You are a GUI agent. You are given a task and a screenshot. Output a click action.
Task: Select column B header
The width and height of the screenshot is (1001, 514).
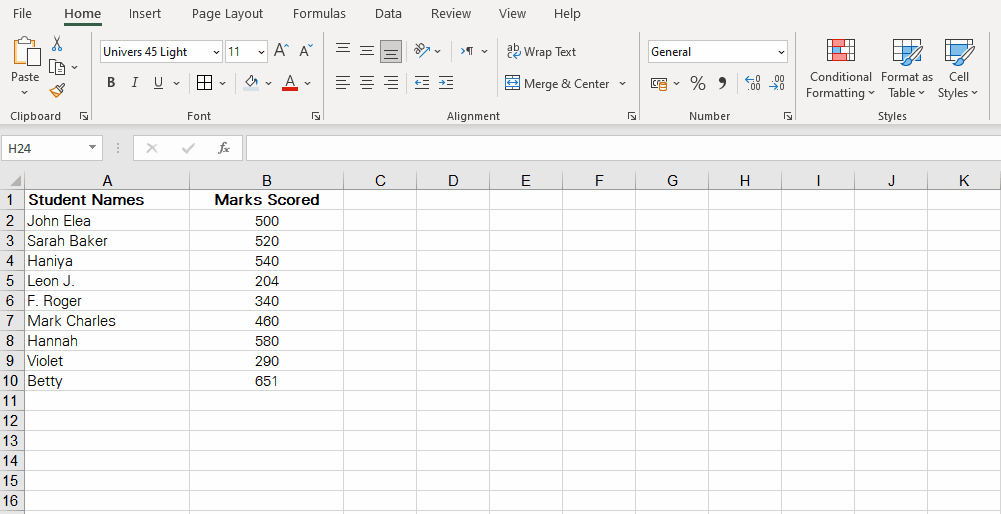266,181
